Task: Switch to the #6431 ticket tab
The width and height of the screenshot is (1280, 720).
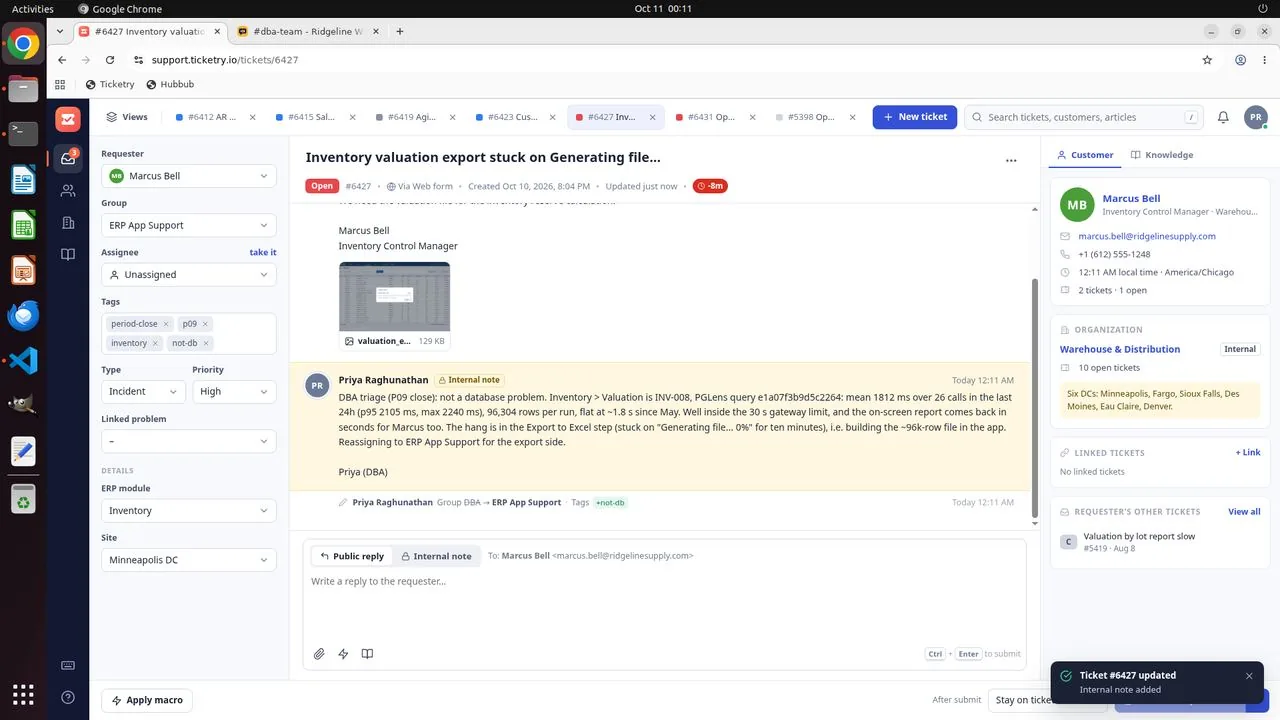Action: (714, 117)
